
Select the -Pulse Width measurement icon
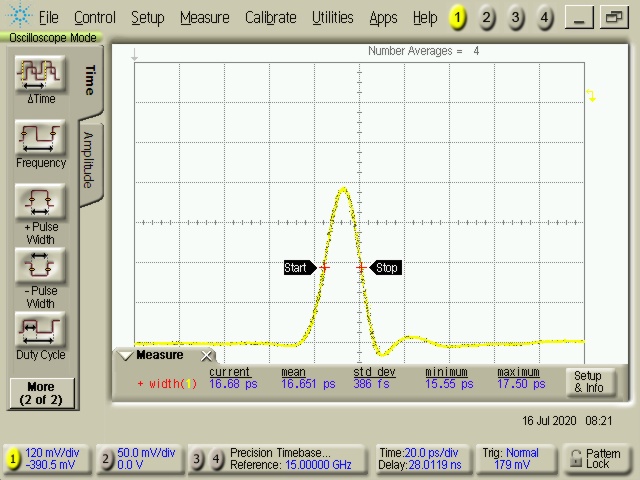tap(41, 267)
